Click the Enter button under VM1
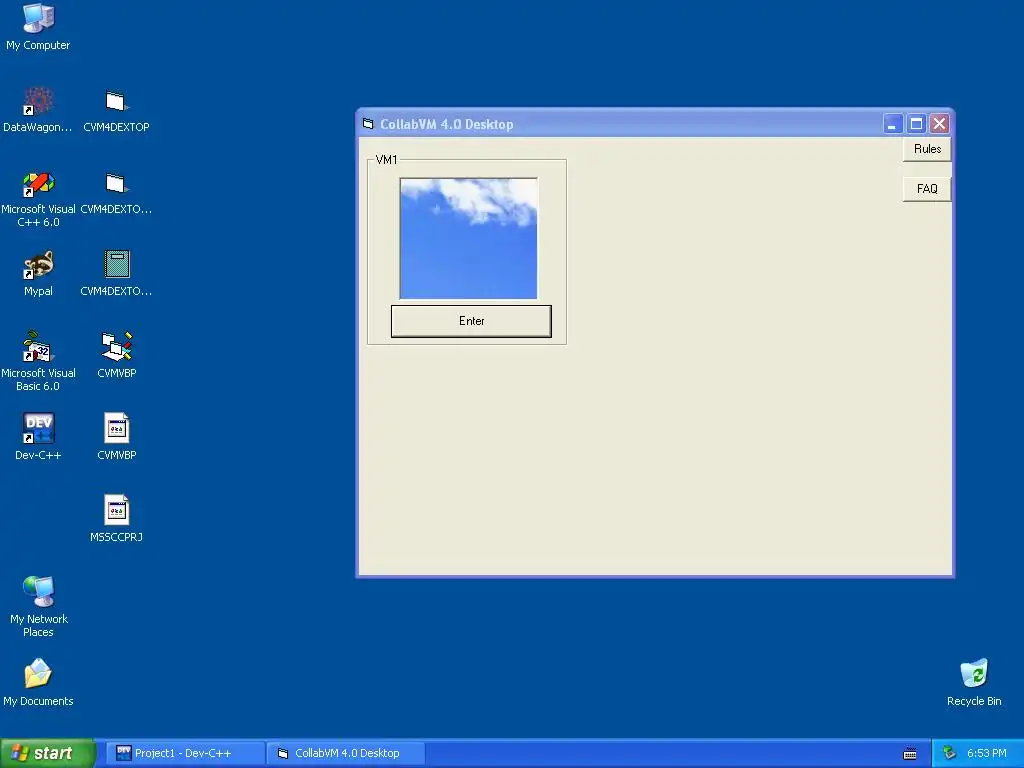 pos(471,321)
